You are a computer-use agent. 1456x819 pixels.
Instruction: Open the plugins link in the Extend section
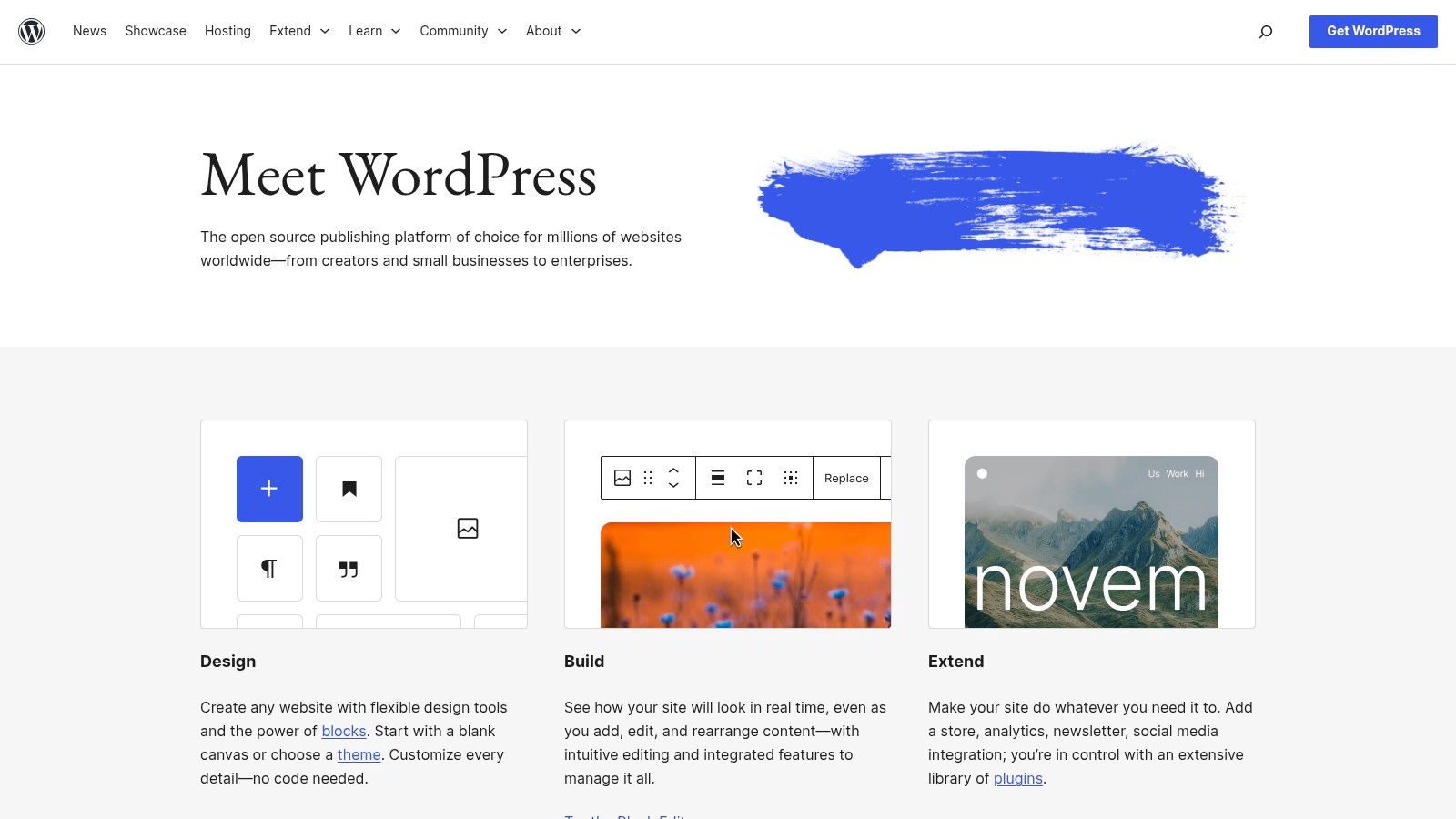point(1017,778)
